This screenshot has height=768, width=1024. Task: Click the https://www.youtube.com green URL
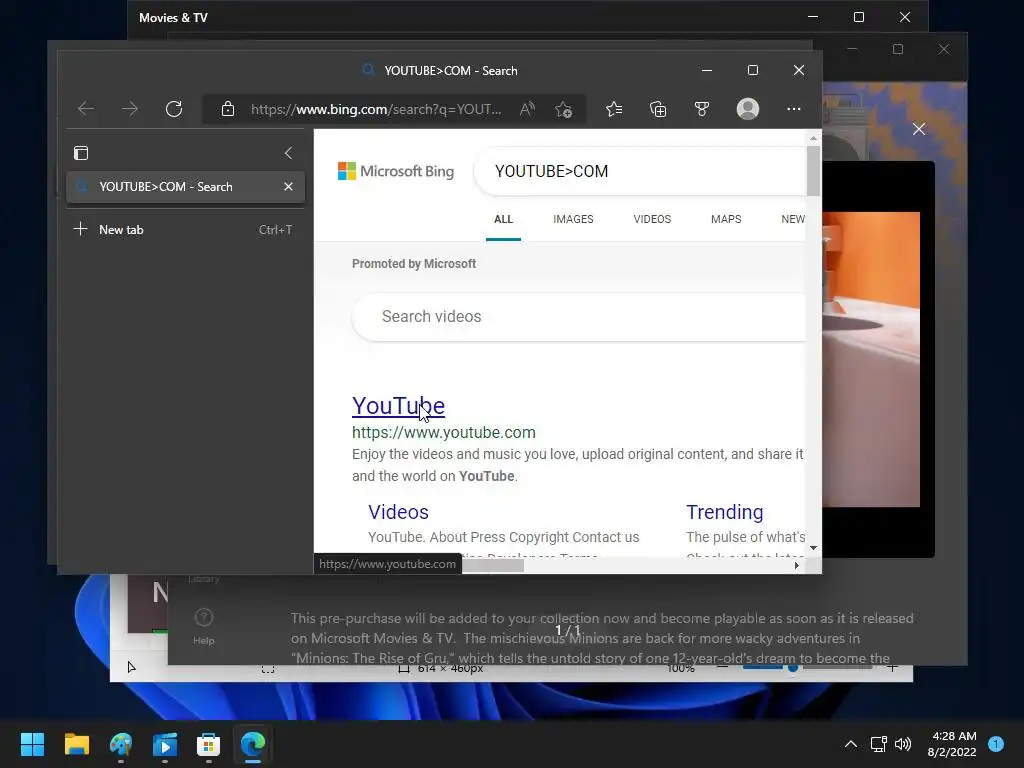coord(443,432)
